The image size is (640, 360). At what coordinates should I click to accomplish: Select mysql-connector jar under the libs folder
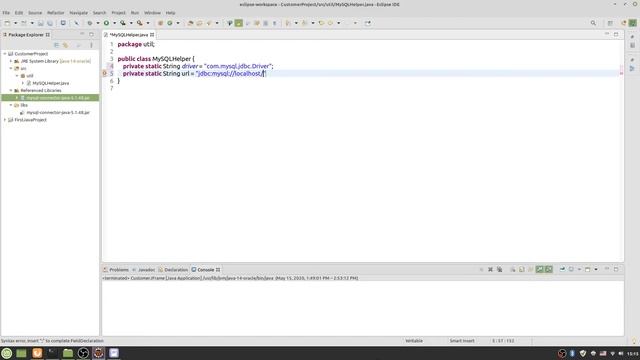[x=58, y=112]
